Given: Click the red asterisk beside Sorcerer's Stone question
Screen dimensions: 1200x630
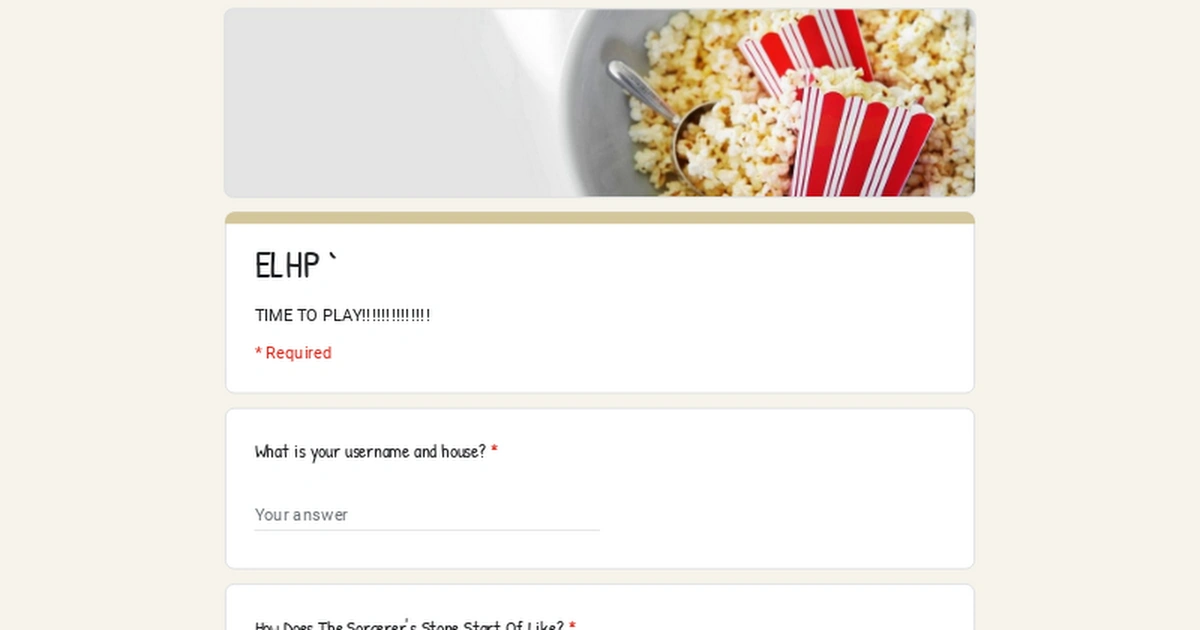Looking at the screenshot, I should pyautogui.click(x=572, y=626).
